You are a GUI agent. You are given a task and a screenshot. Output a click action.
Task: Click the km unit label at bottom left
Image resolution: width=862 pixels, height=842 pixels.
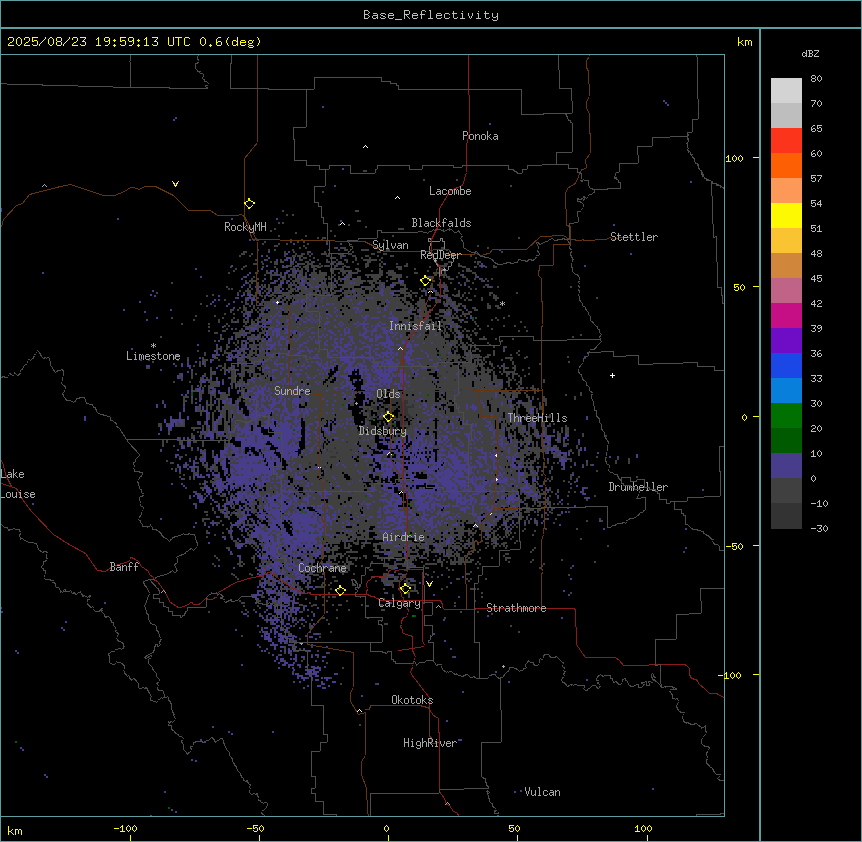click(15, 831)
